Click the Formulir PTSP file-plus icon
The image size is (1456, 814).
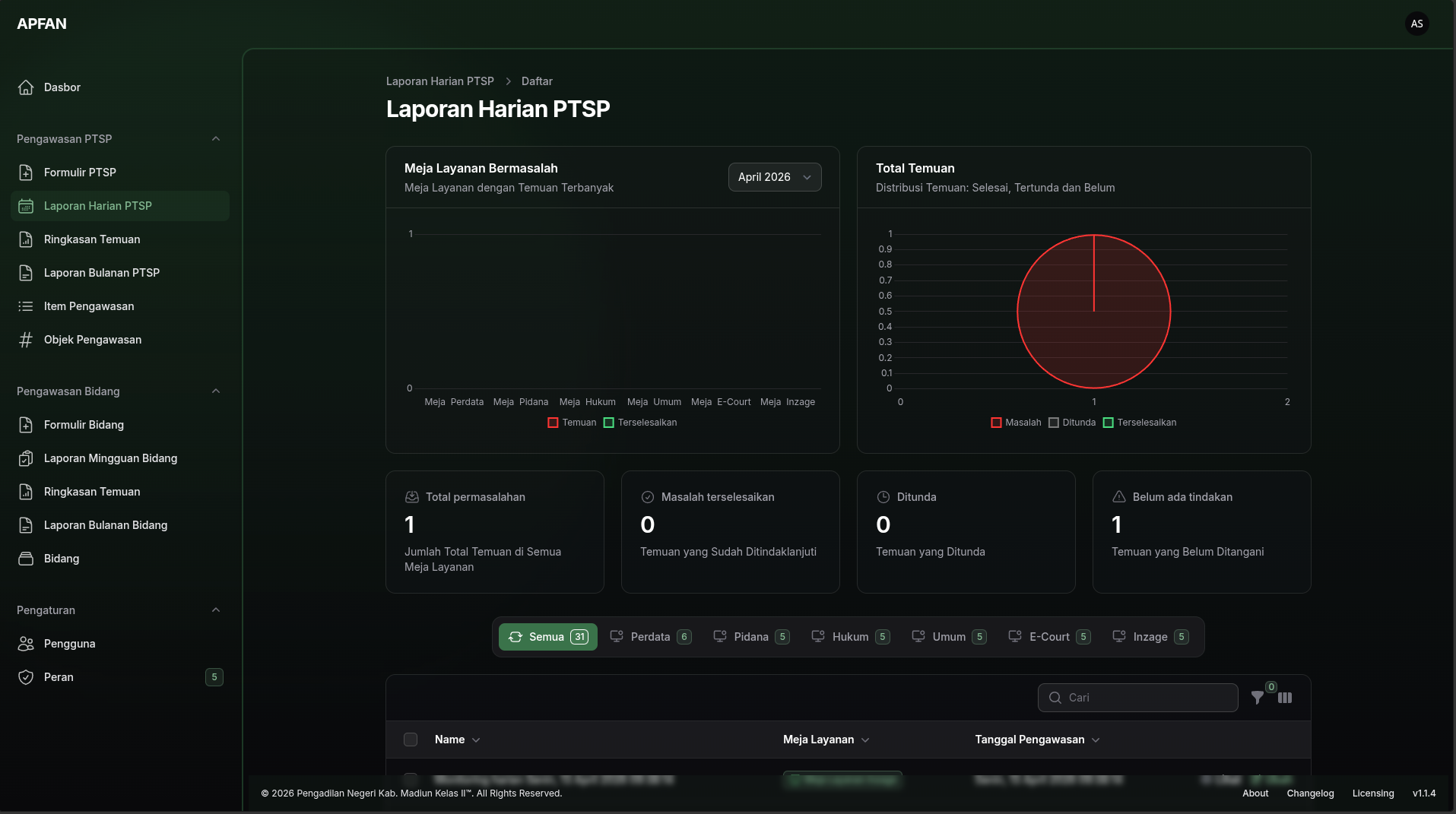pyautogui.click(x=26, y=173)
